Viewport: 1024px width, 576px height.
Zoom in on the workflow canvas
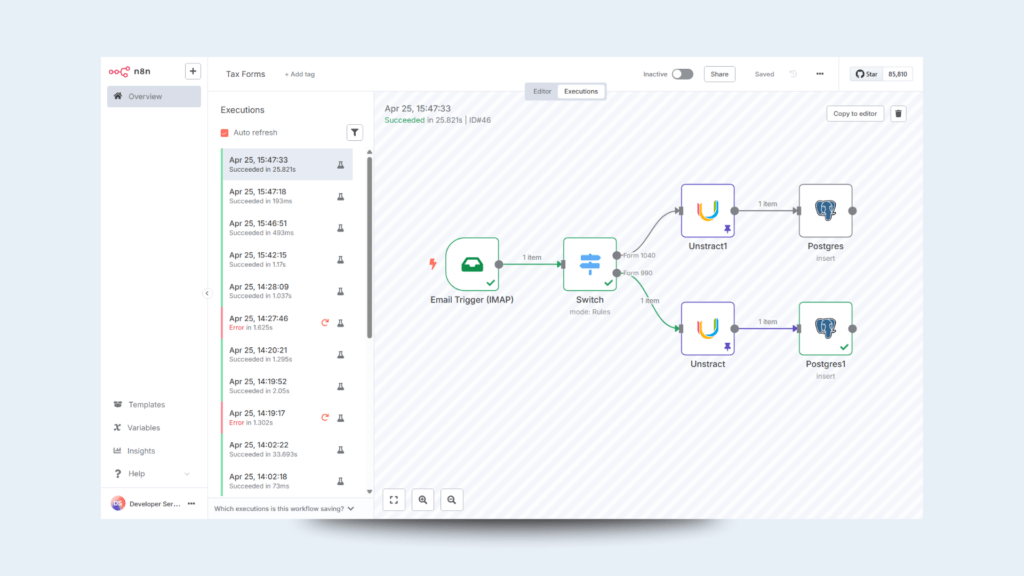(x=423, y=499)
